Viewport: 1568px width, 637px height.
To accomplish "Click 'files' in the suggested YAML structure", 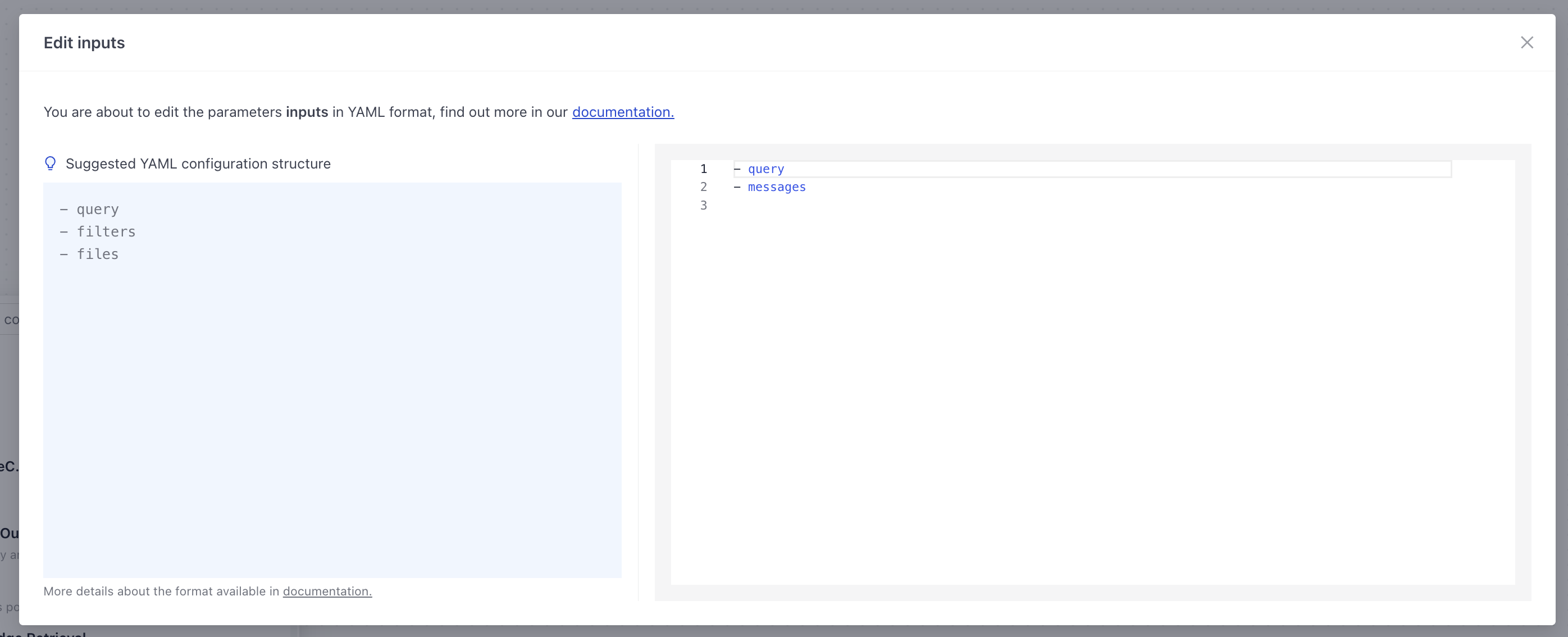I will pos(97,254).
